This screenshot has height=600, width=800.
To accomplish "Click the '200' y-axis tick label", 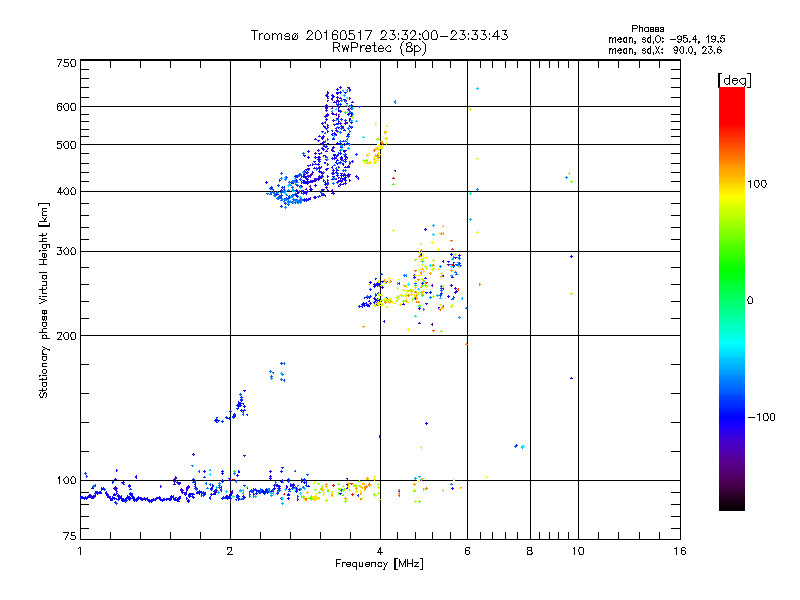I will click(x=66, y=336).
